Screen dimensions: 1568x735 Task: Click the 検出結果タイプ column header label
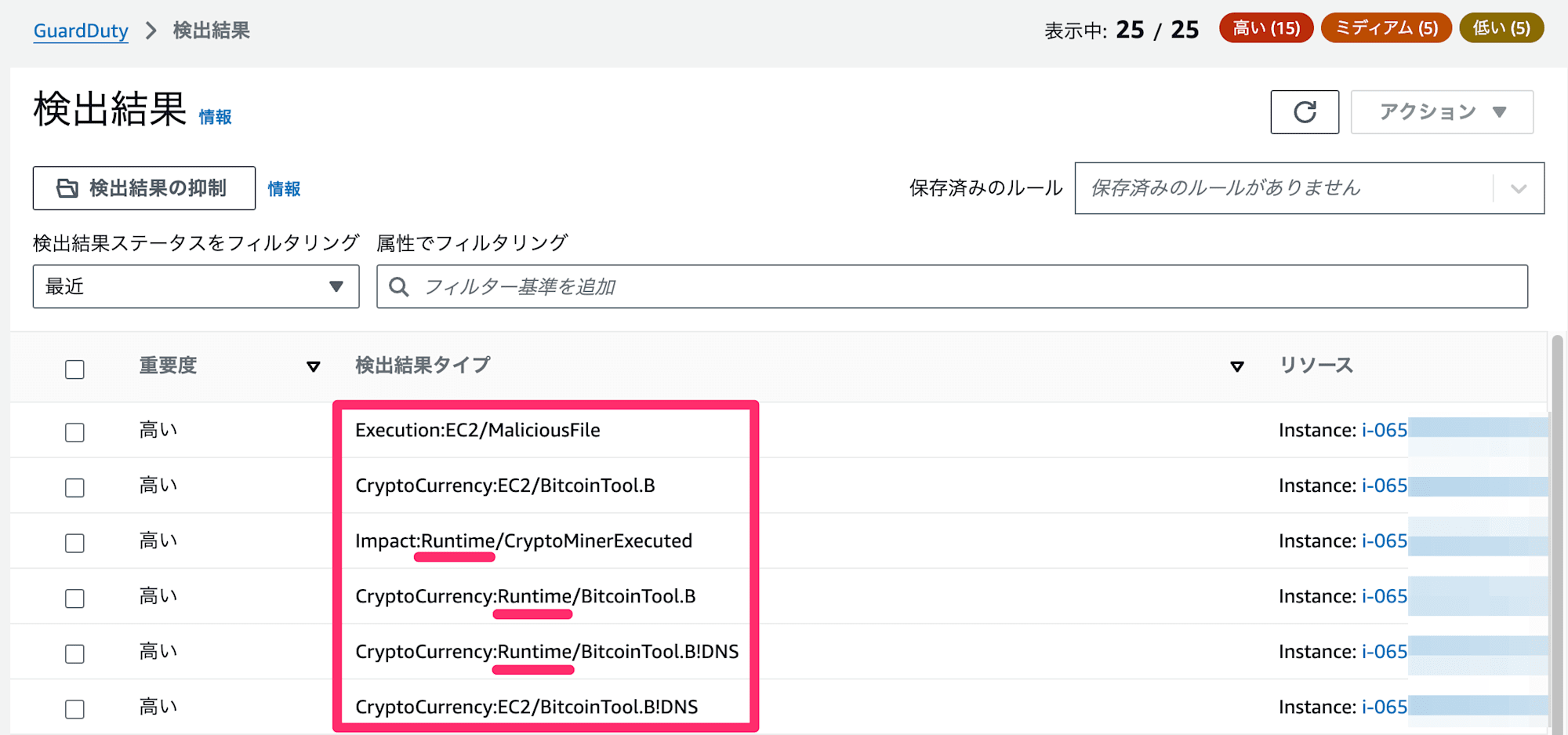tap(423, 366)
